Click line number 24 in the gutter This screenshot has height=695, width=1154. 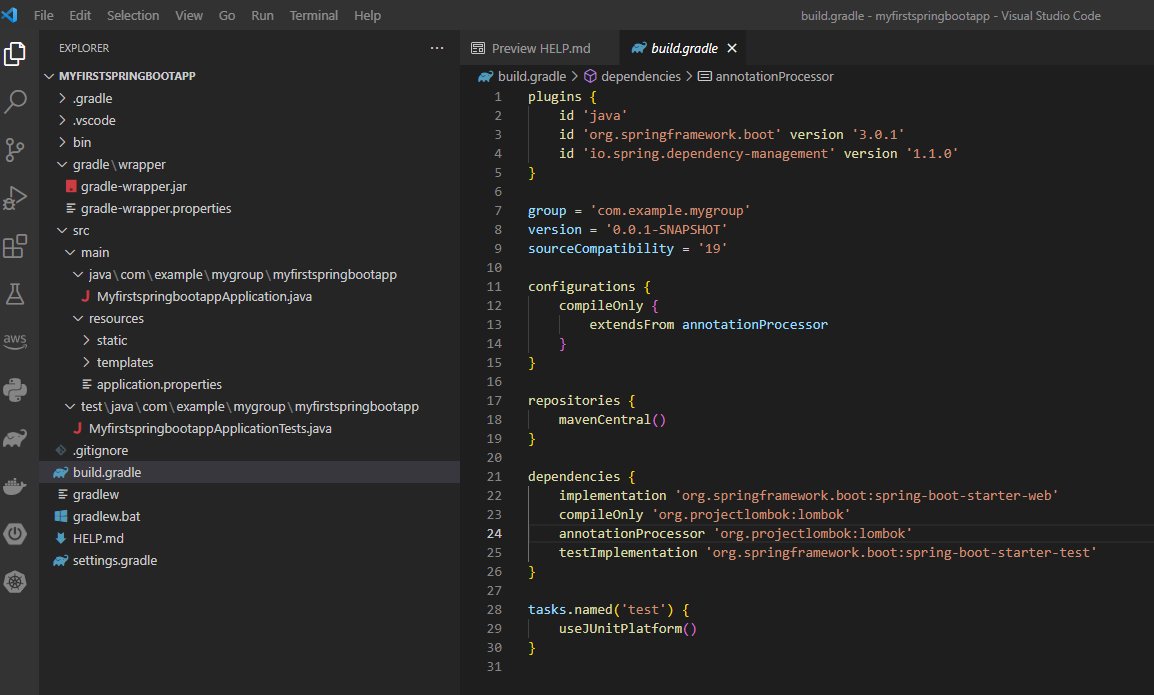(494, 534)
